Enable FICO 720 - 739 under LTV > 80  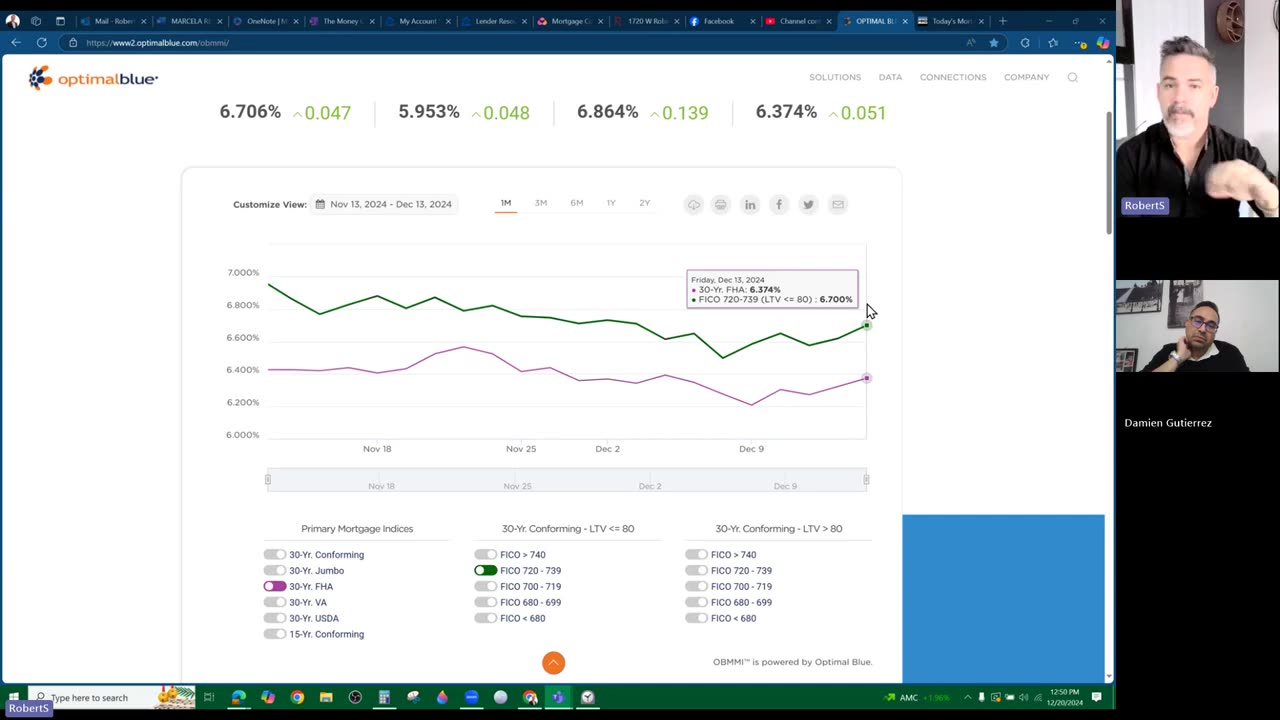(x=697, y=571)
